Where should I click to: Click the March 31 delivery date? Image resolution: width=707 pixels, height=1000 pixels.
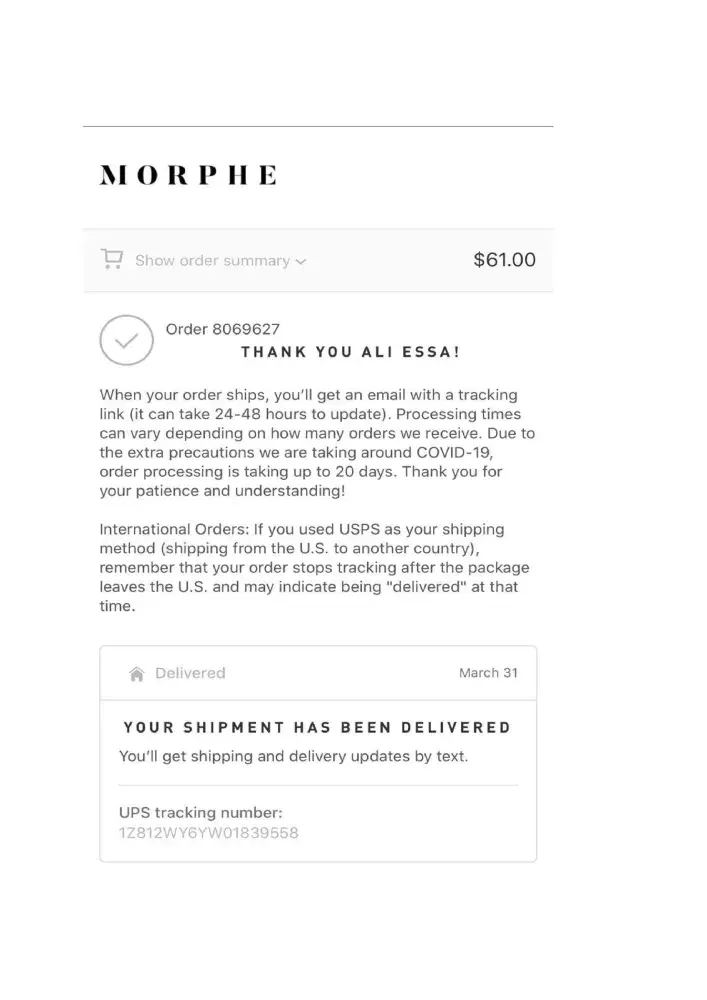tap(488, 673)
